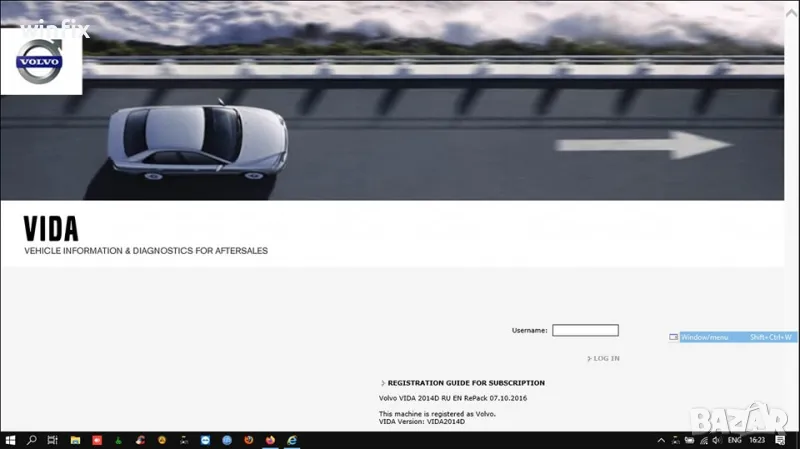Open Registration Guide for Subscription link
800x449 pixels.
(x=466, y=383)
